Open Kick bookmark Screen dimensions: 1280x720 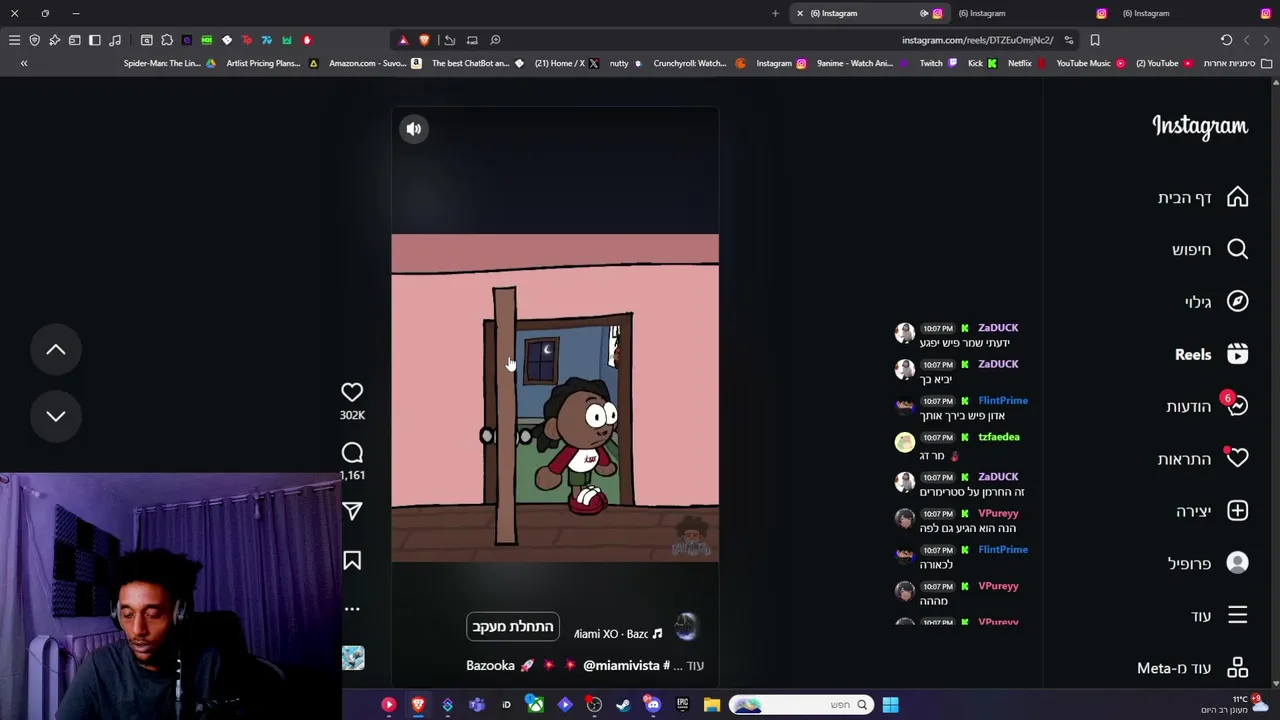pos(982,63)
